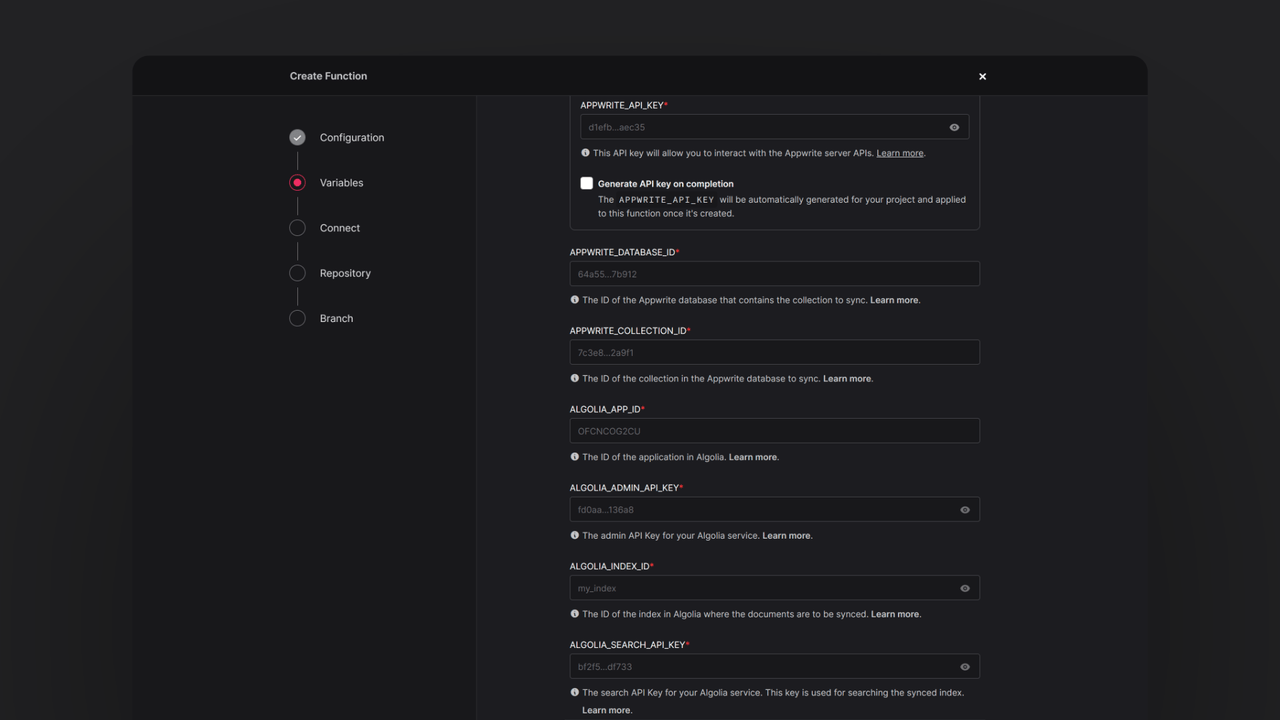Click info icon beside the collection ID description

574,378
